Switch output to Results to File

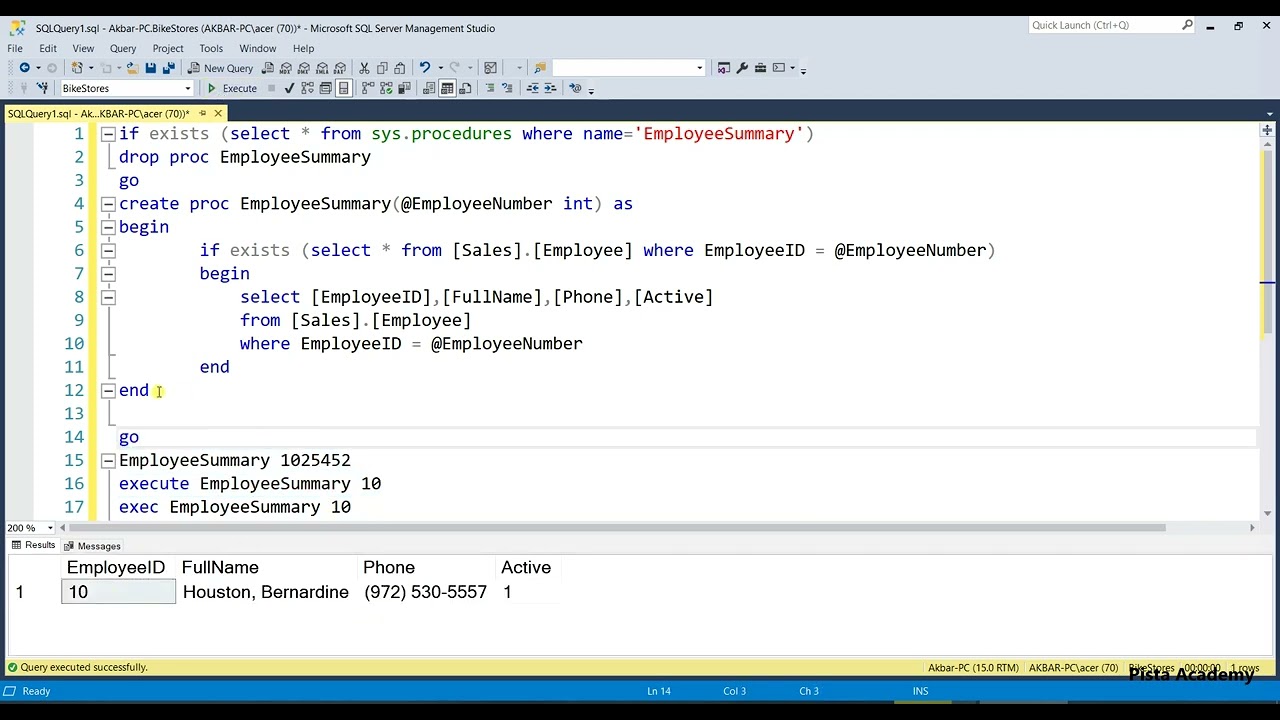click(x=465, y=88)
